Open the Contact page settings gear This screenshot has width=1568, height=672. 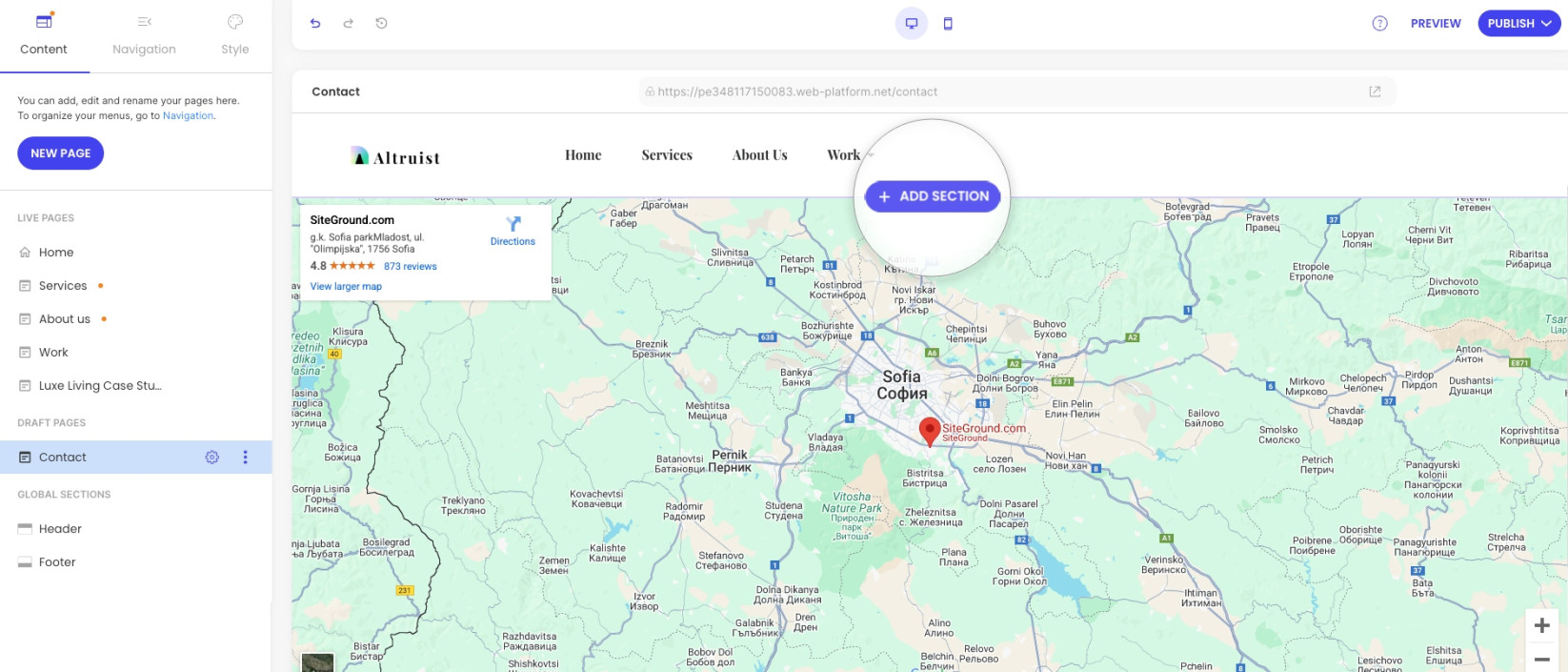tap(212, 458)
